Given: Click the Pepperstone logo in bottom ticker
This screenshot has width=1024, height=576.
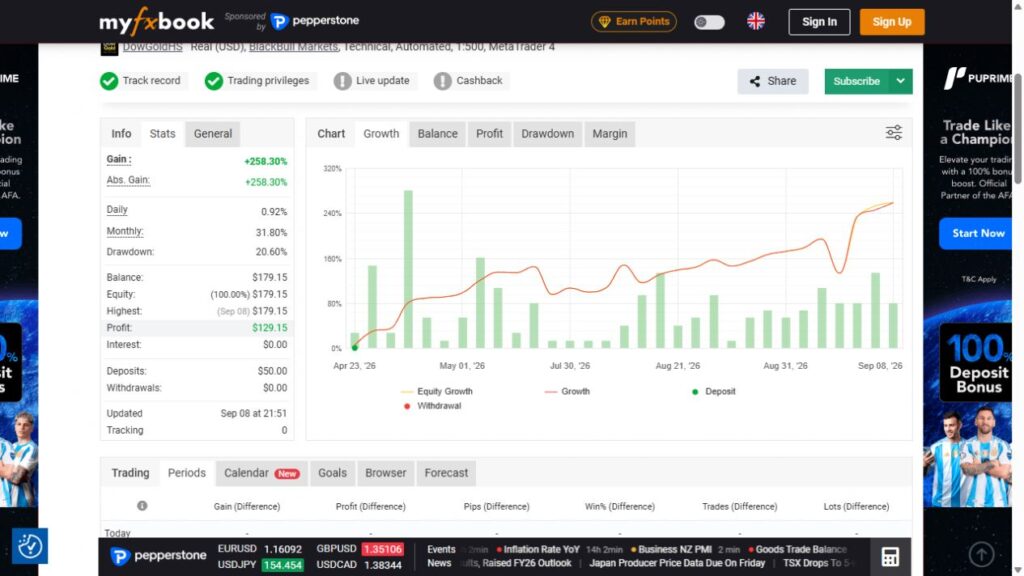Looking at the screenshot, I should coord(158,556).
